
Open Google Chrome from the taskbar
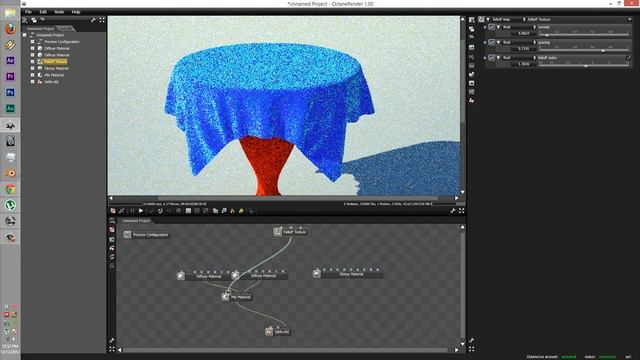tap(10, 189)
